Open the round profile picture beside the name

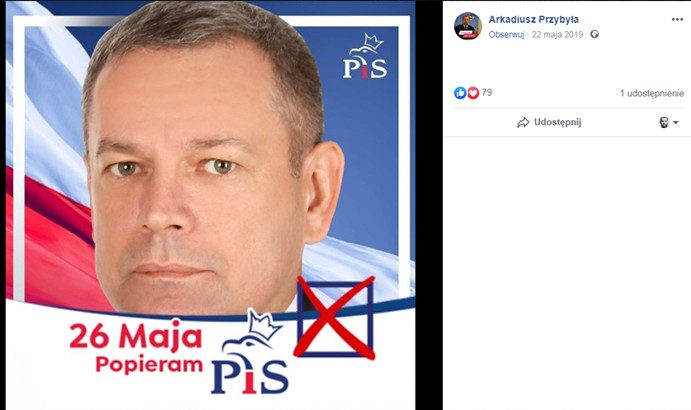468,26
